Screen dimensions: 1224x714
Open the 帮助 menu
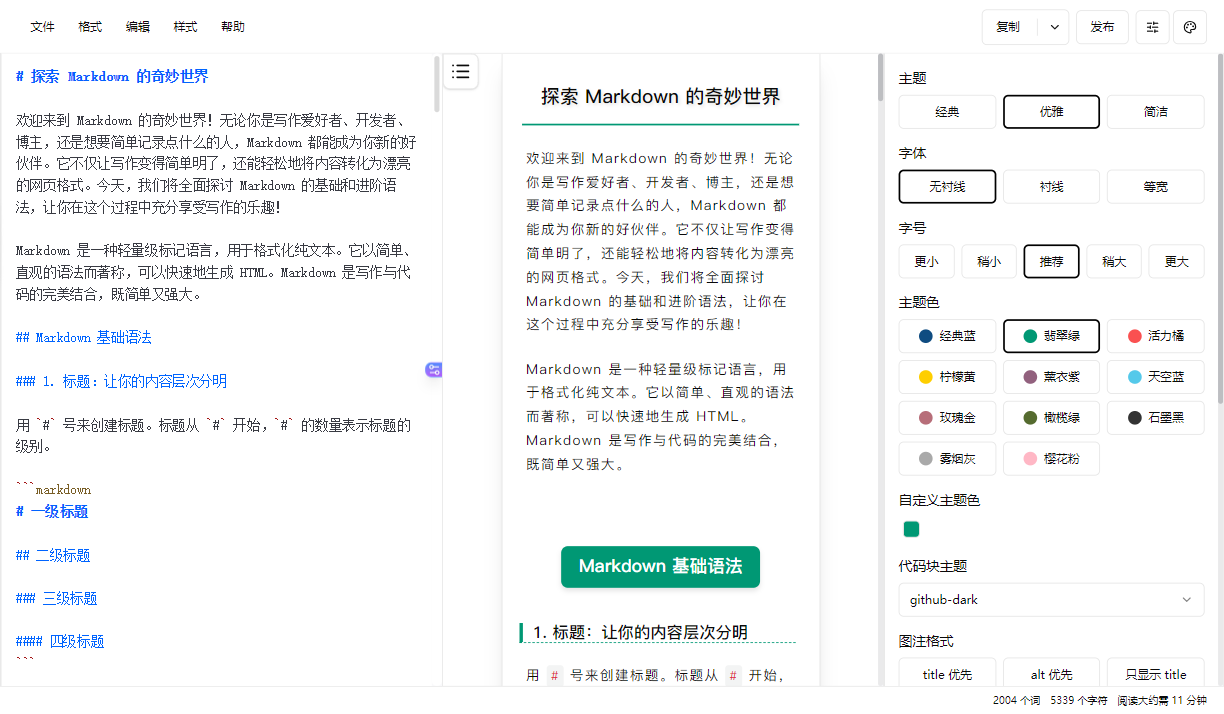click(x=232, y=27)
